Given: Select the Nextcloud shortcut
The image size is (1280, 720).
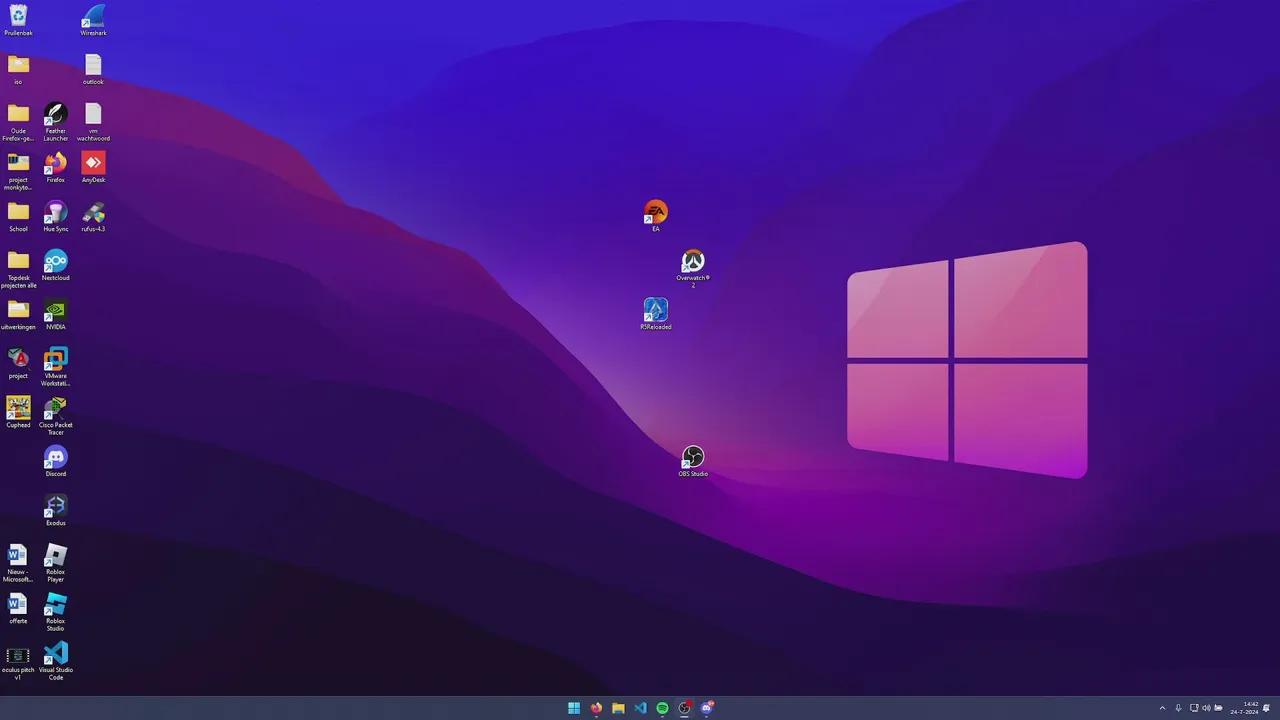Looking at the screenshot, I should coord(56,265).
